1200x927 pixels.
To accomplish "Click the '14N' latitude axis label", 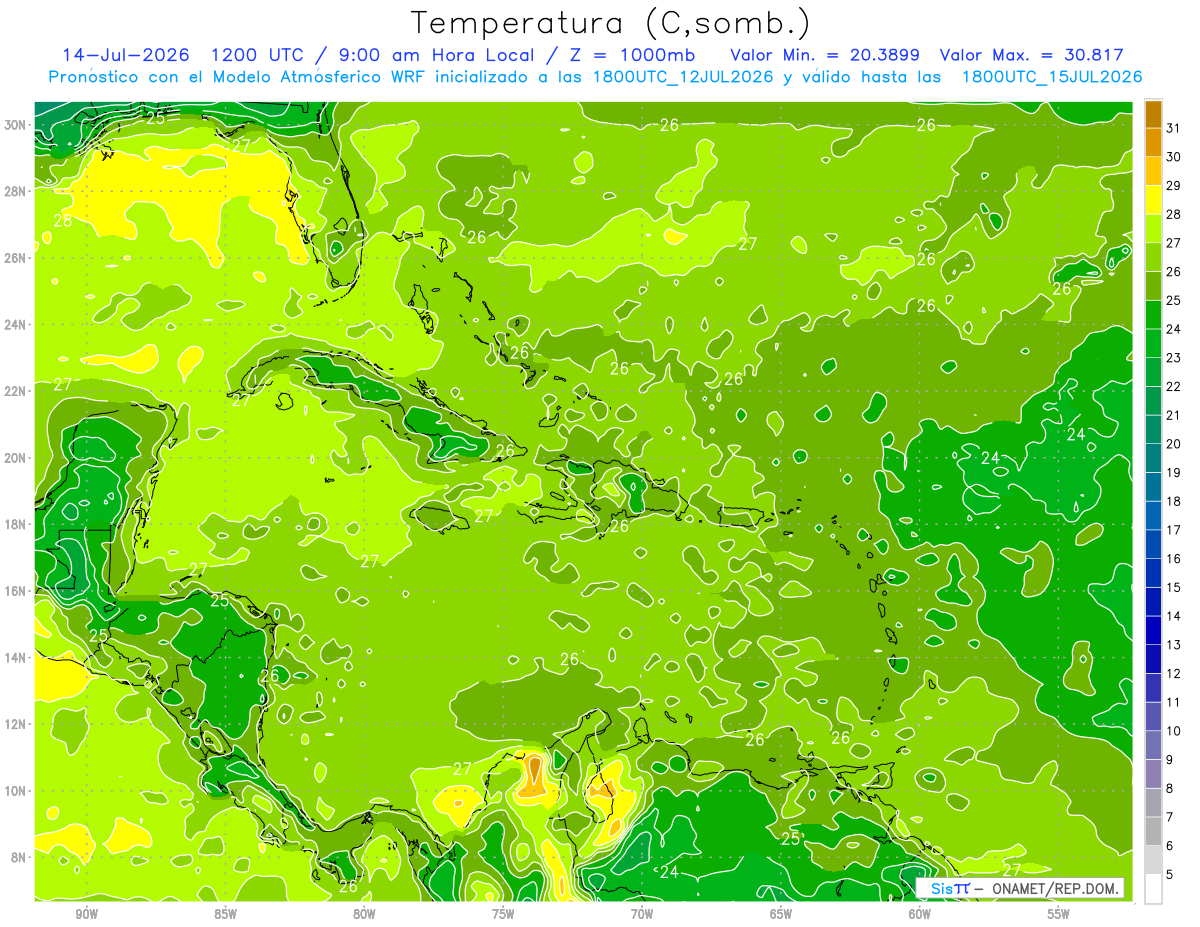I will point(16,658).
